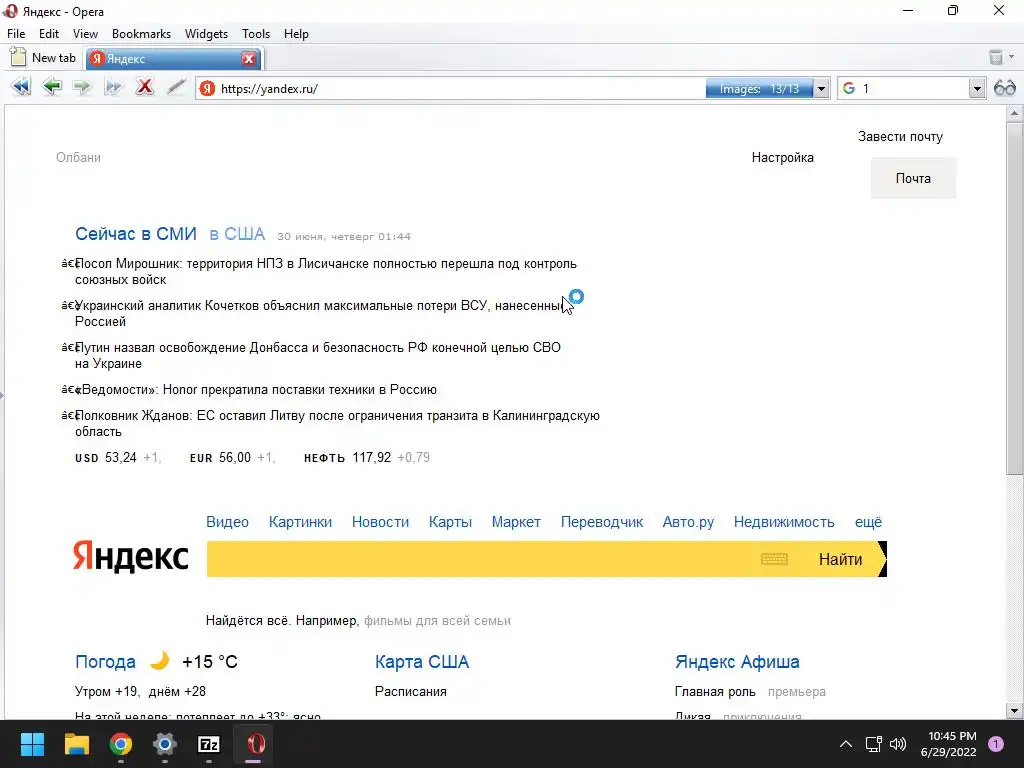Show hidden tray icons chevron
Image resolution: width=1024 pixels, height=768 pixels.
pos(846,744)
